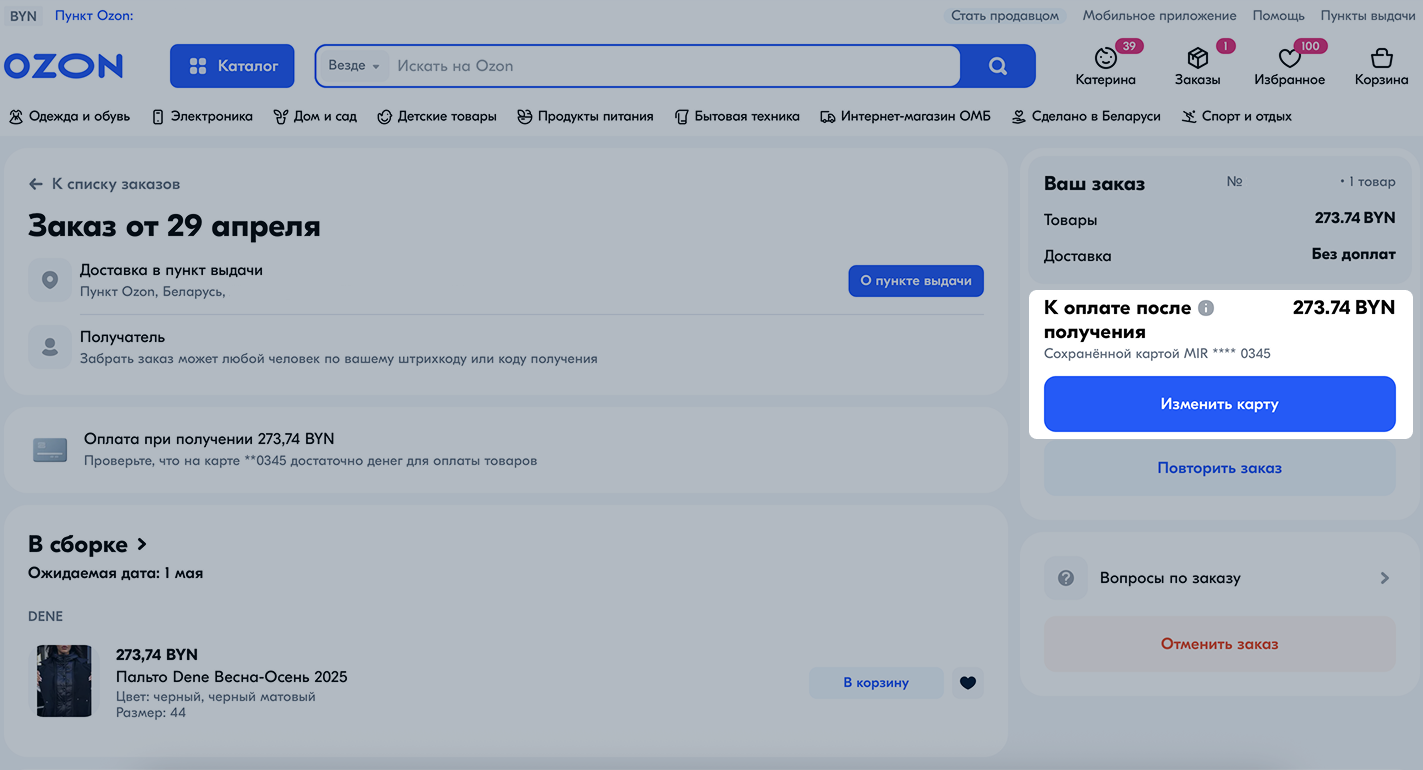Open Стать продавцом link
1423x770 pixels.
[1004, 16]
